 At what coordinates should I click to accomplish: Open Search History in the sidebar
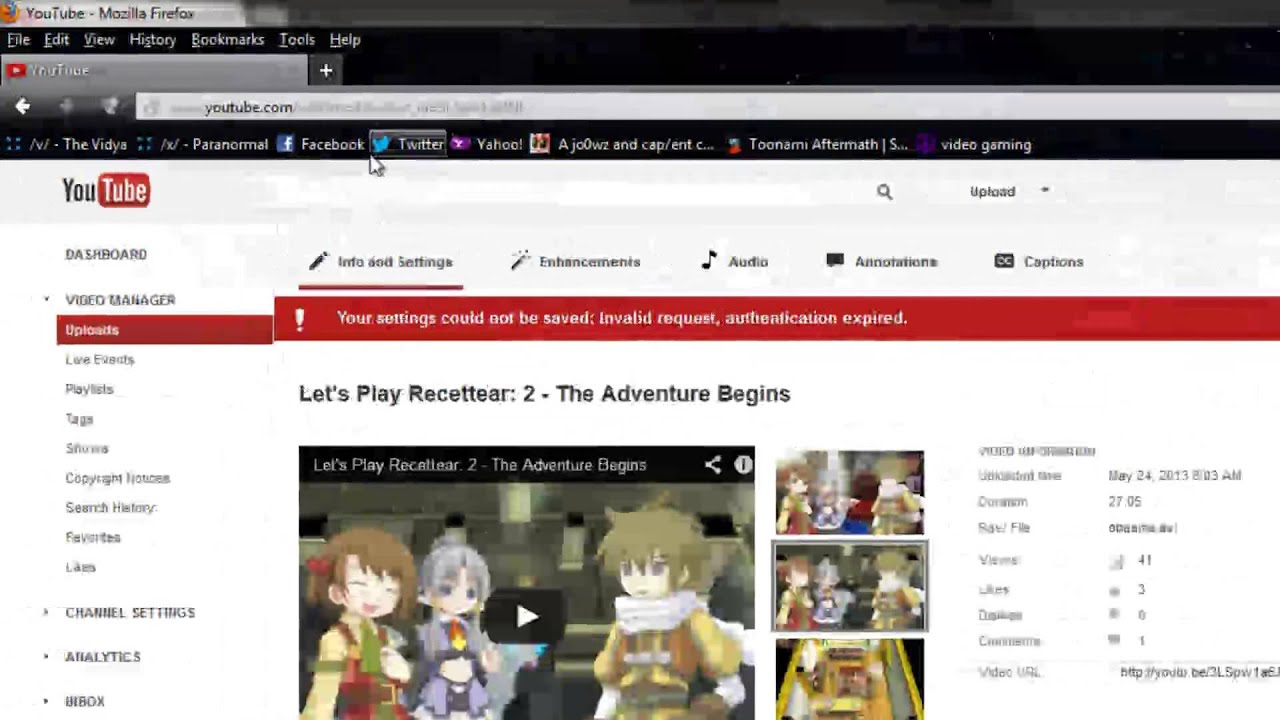111,508
